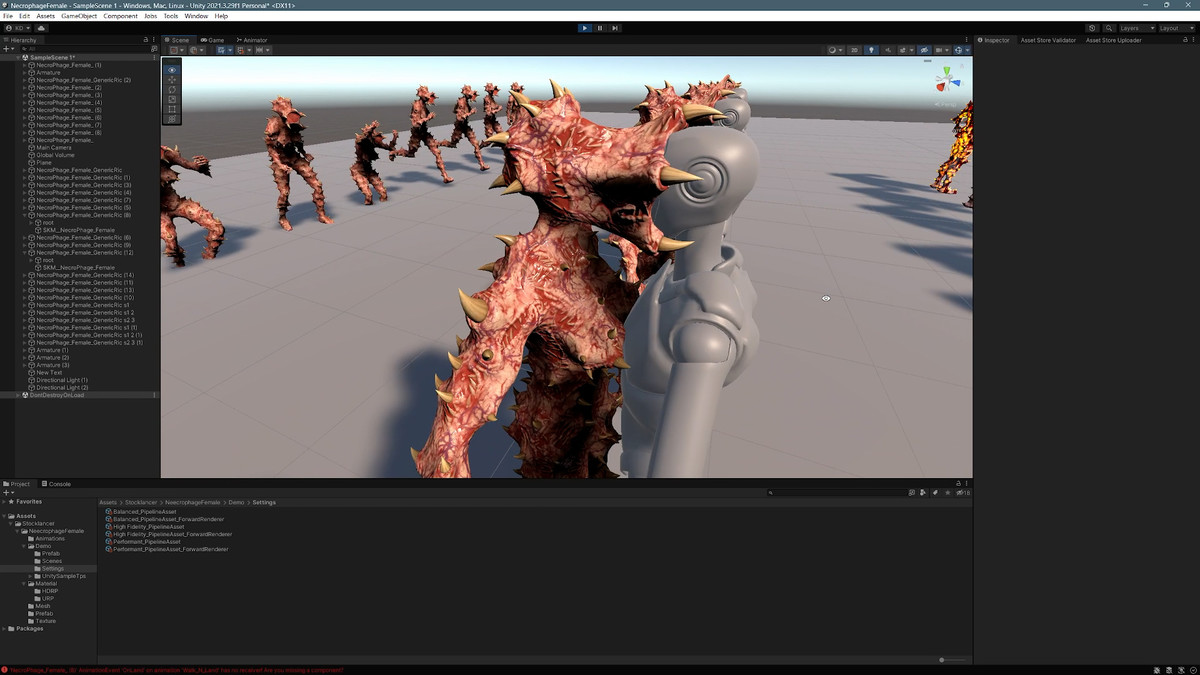Select the Move tool in scene overlay
This screenshot has width=1200, height=675.
point(172,80)
